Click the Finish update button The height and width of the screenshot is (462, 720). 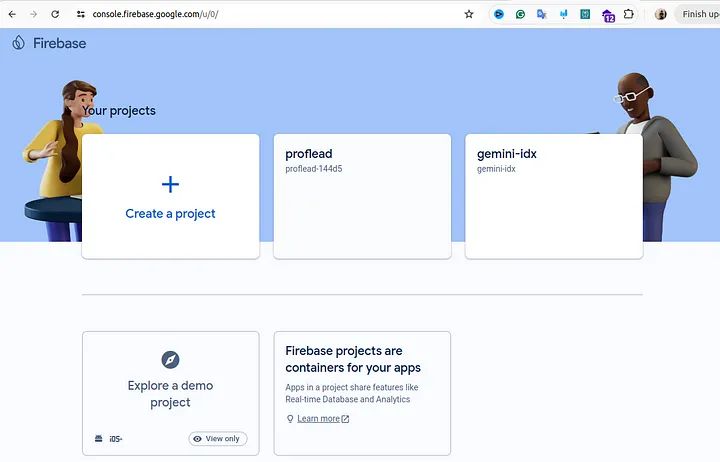698,14
